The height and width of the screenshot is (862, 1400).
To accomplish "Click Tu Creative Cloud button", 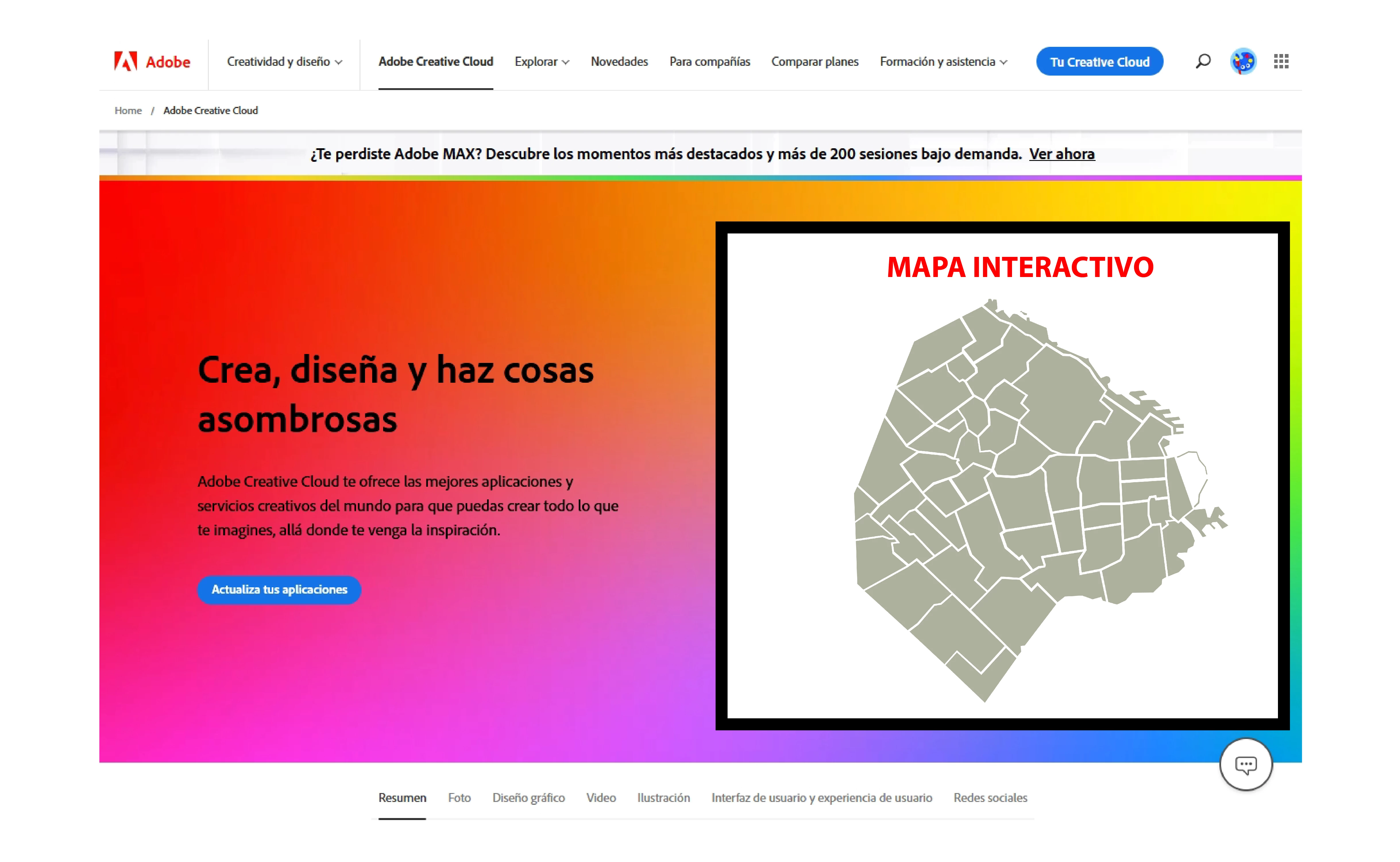I will coord(1099,61).
